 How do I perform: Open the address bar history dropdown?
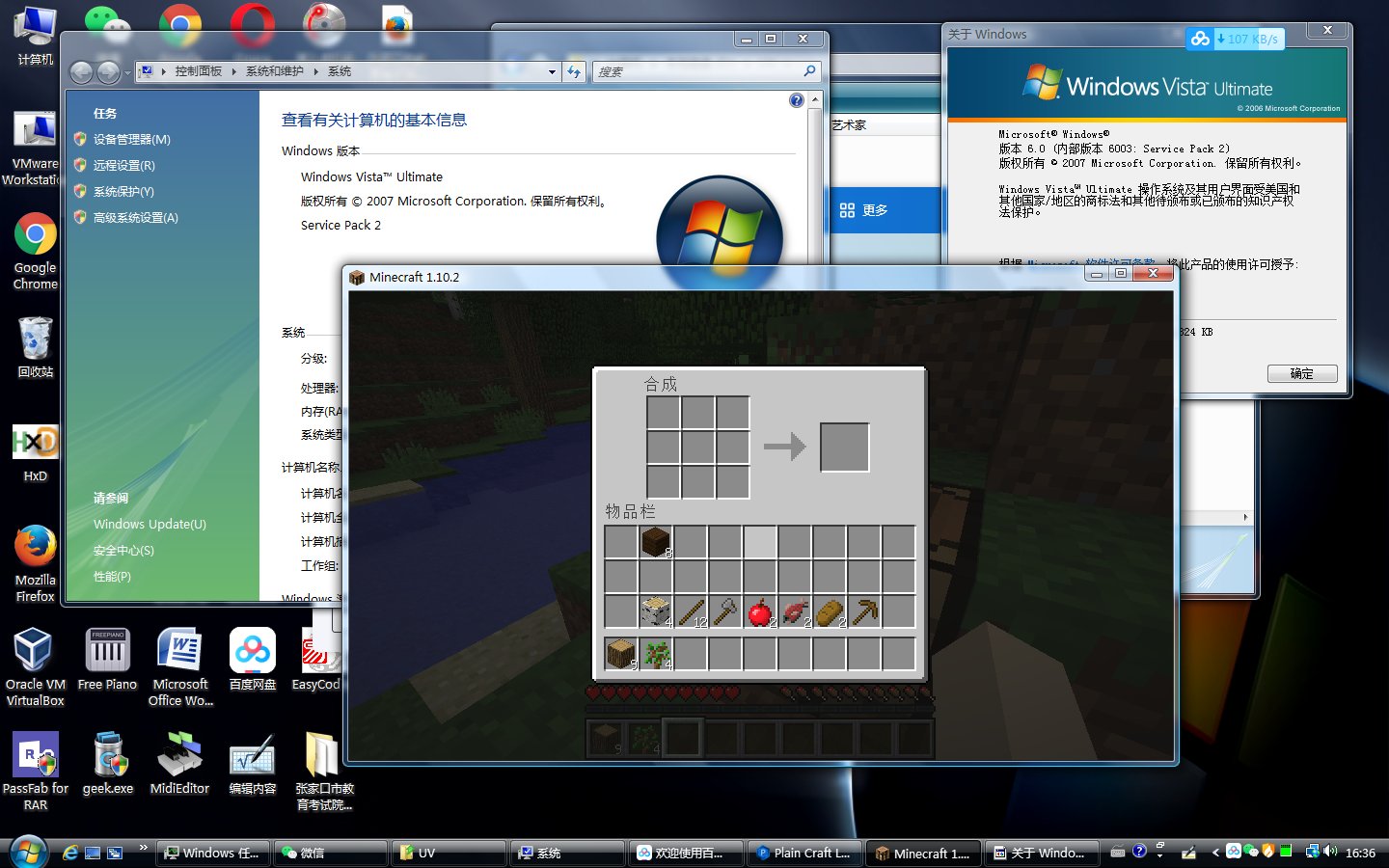(x=552, y=71)
